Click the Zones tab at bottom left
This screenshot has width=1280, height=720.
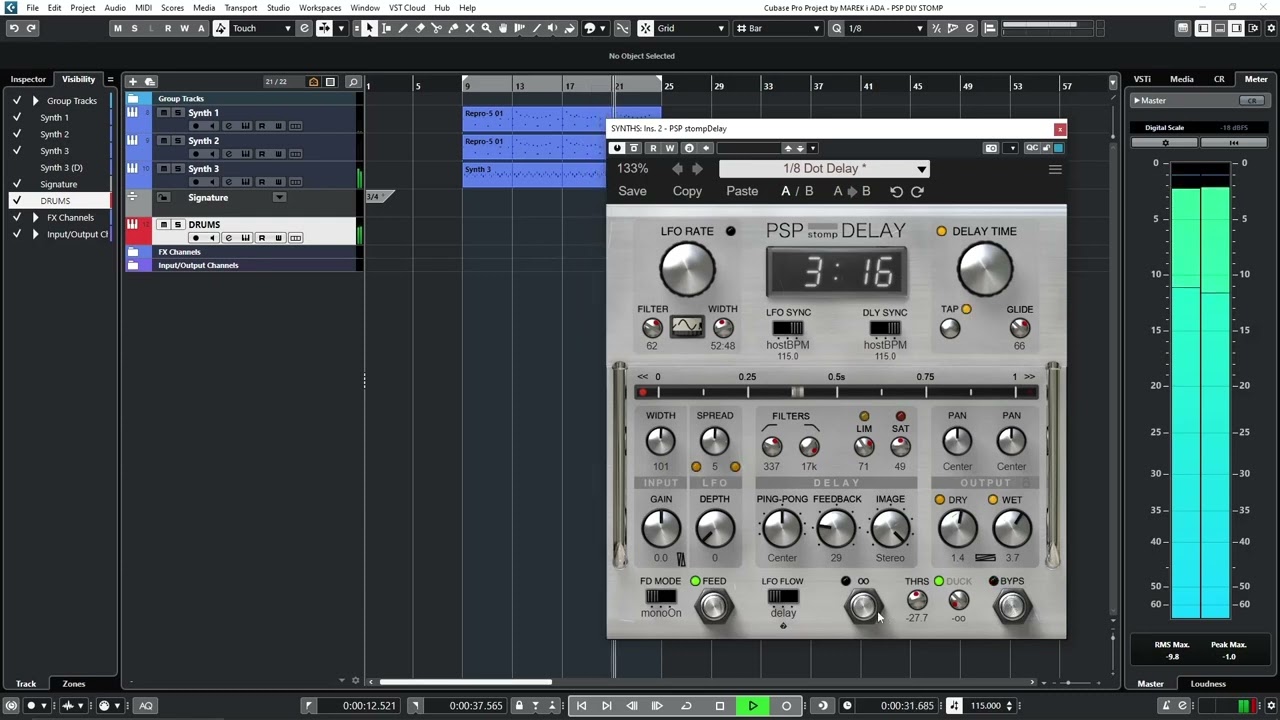[74, 684]
